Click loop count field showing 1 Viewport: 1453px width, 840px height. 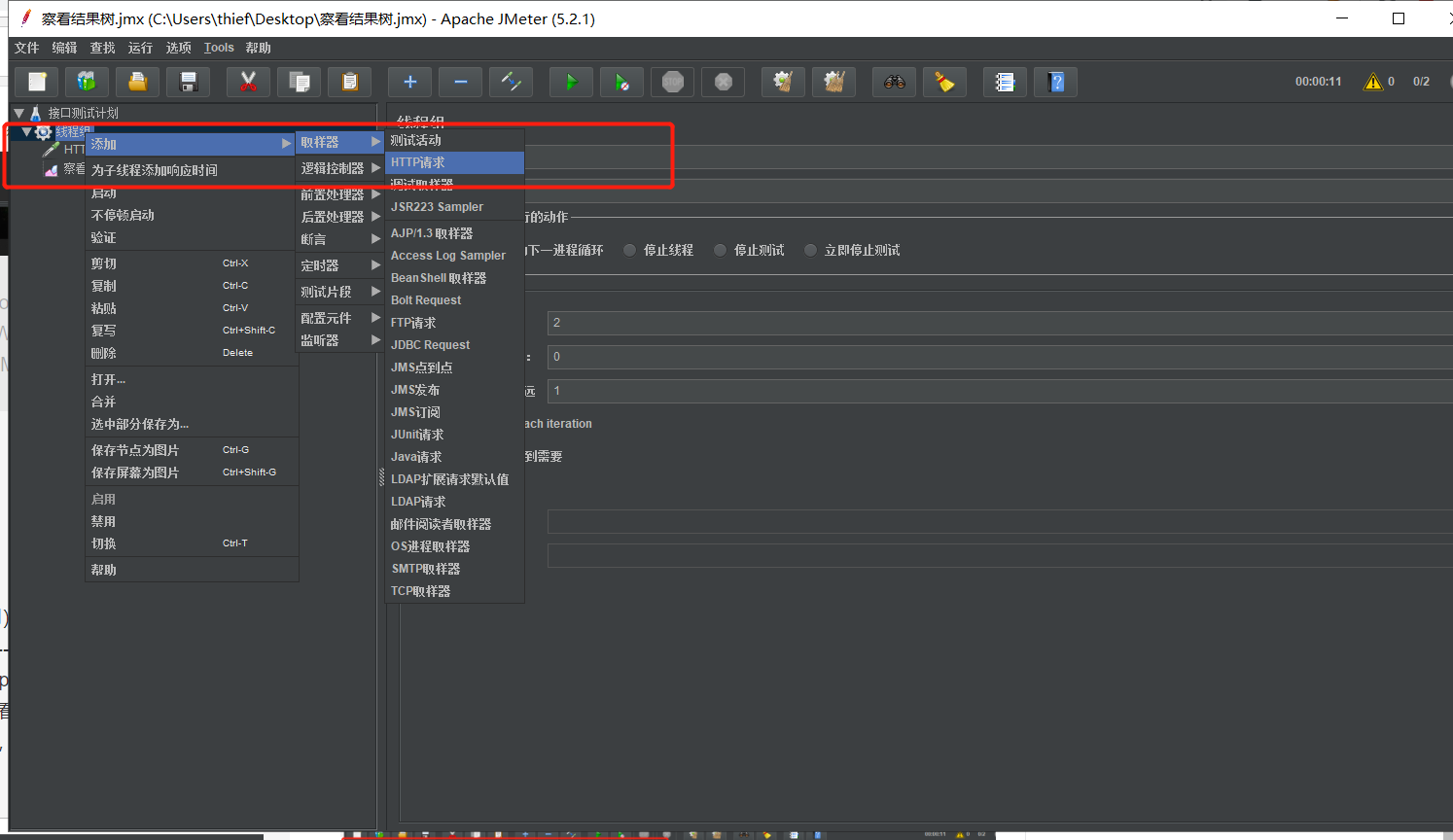(x=1000, y=391)
